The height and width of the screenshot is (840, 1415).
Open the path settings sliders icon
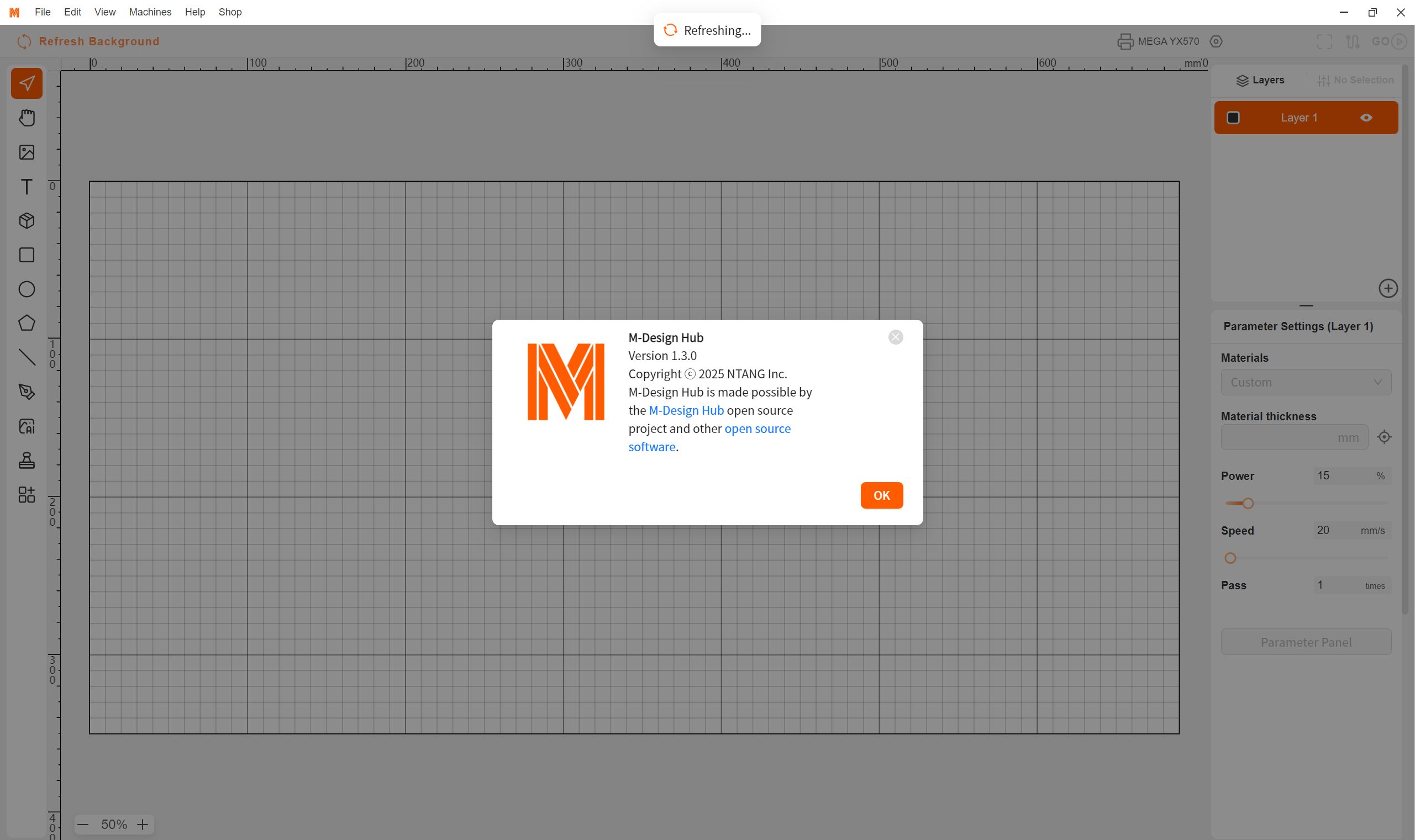pos(1353,41)
